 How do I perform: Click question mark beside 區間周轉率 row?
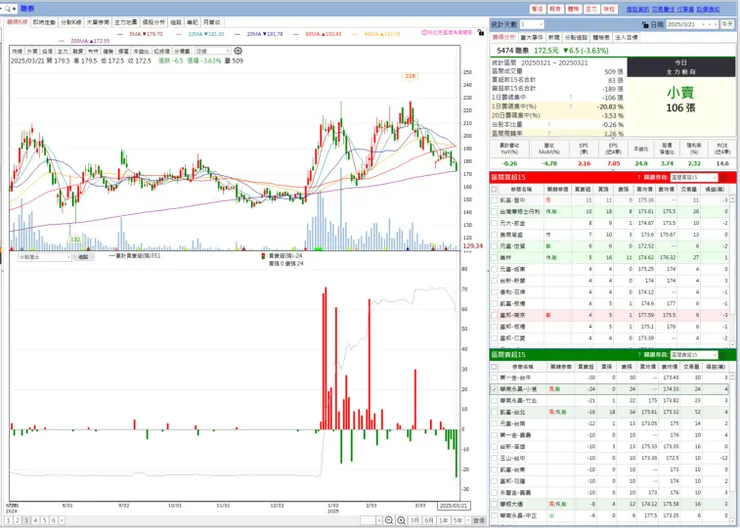pyautogui.click(x=549, y=134)
